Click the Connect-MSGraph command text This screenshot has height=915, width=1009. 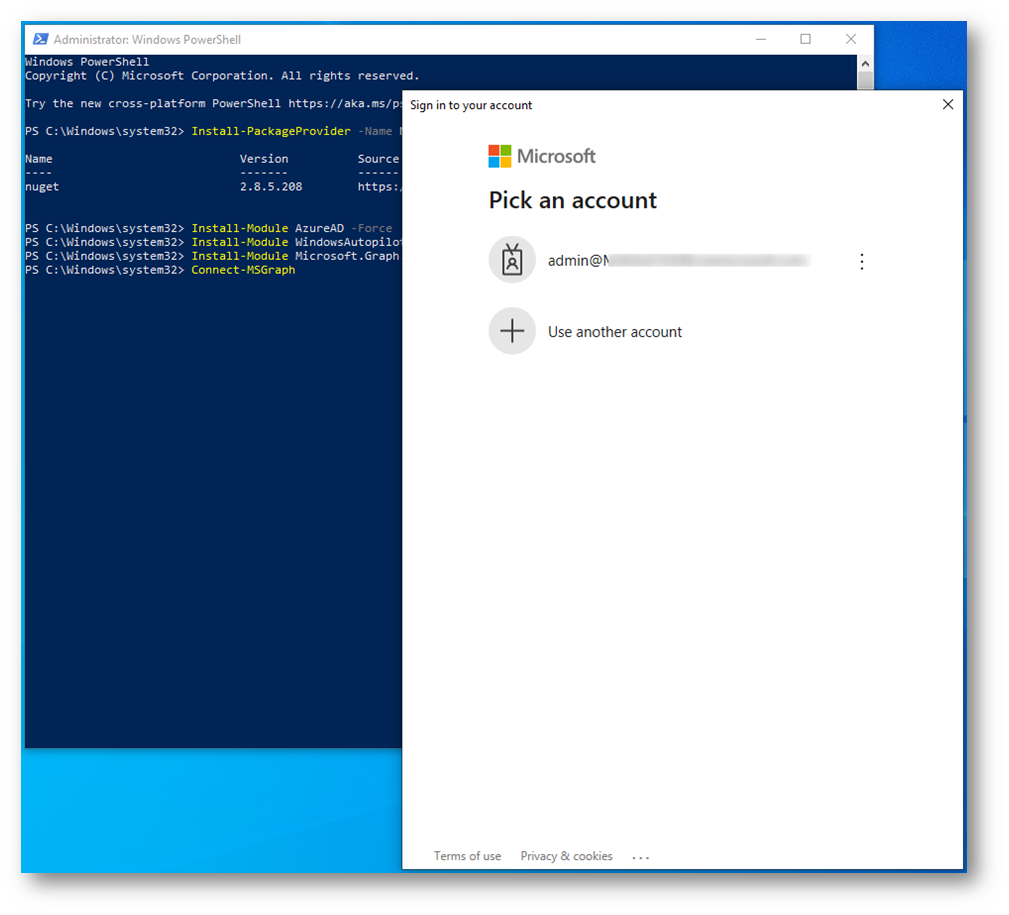click(x=243, y=270)
